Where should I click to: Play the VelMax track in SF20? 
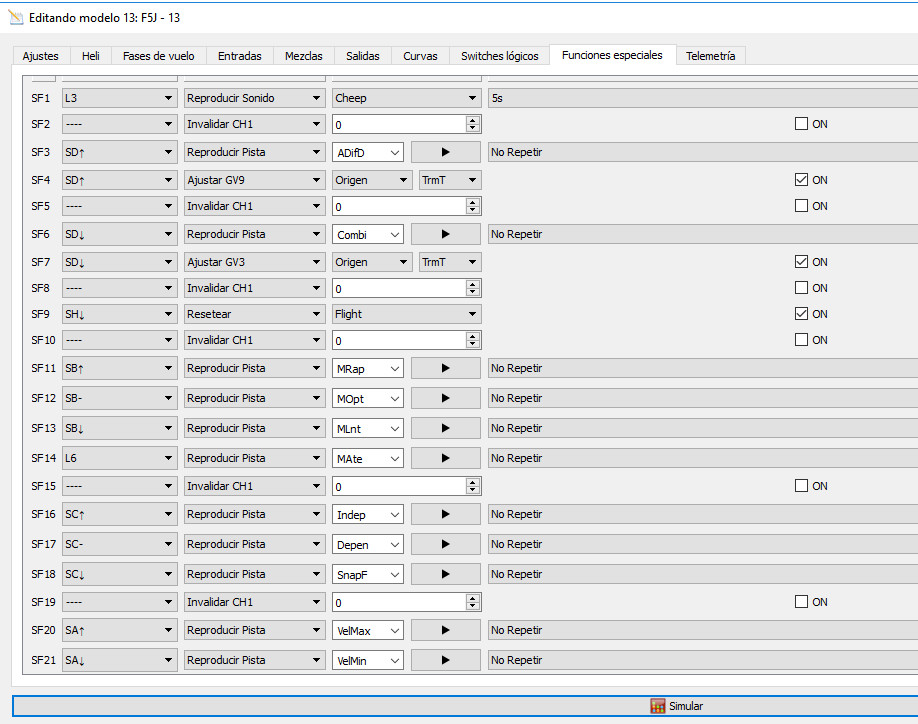(445, 630)
